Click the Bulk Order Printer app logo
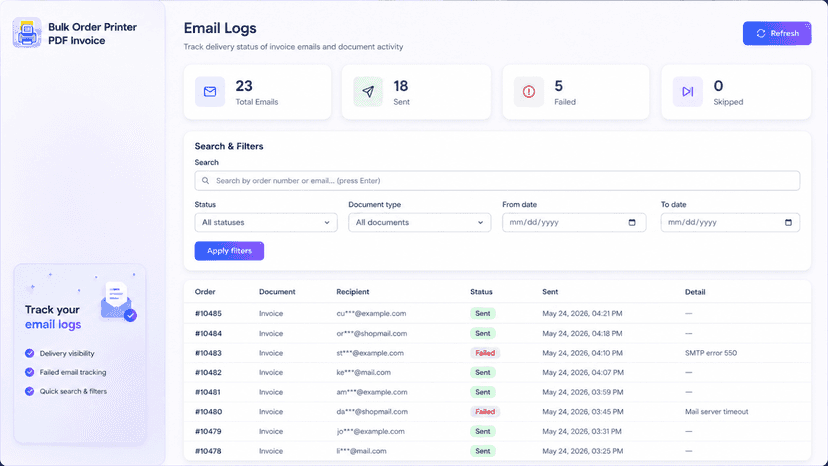Image resolution: width=828 pixels, height=466 pixels. click(27, 33)
